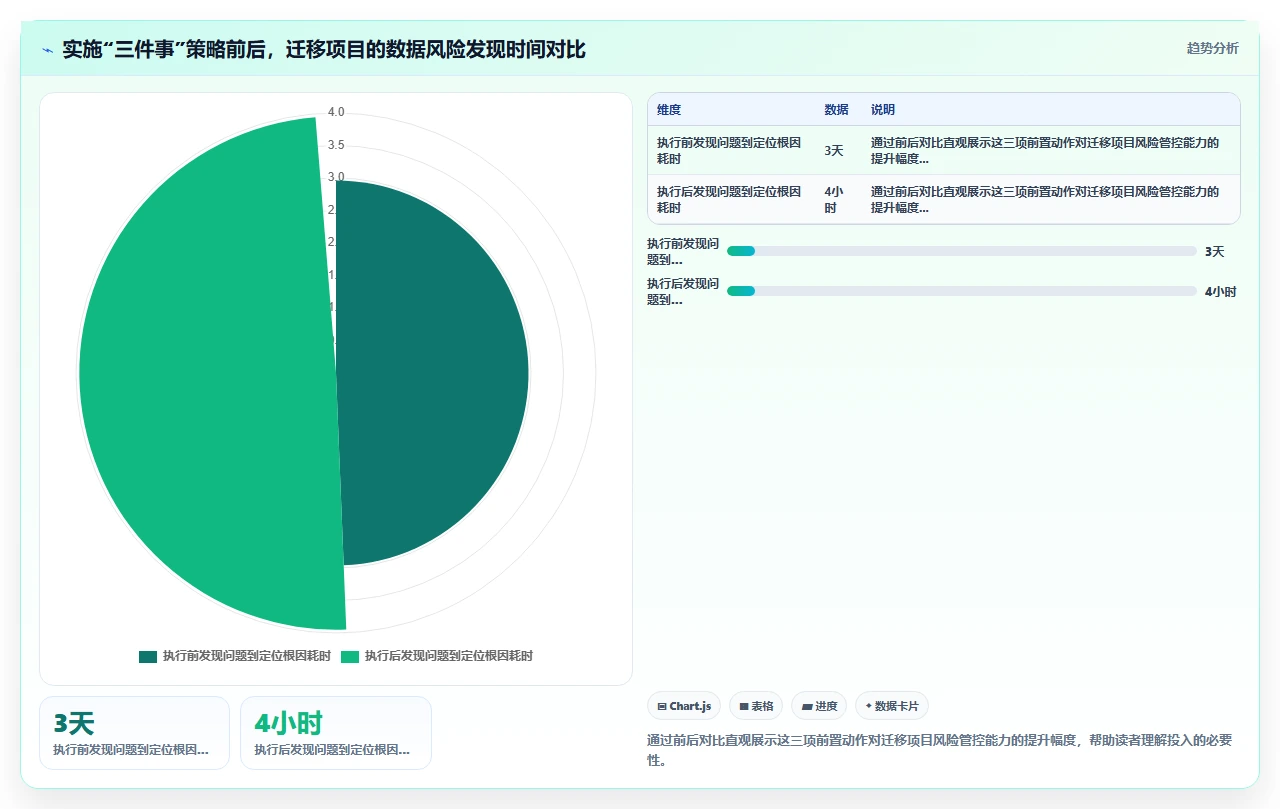Select the Chart.js tag
Image resolution: width=1280 pixels, height=809 pixels.
point(684,706)
